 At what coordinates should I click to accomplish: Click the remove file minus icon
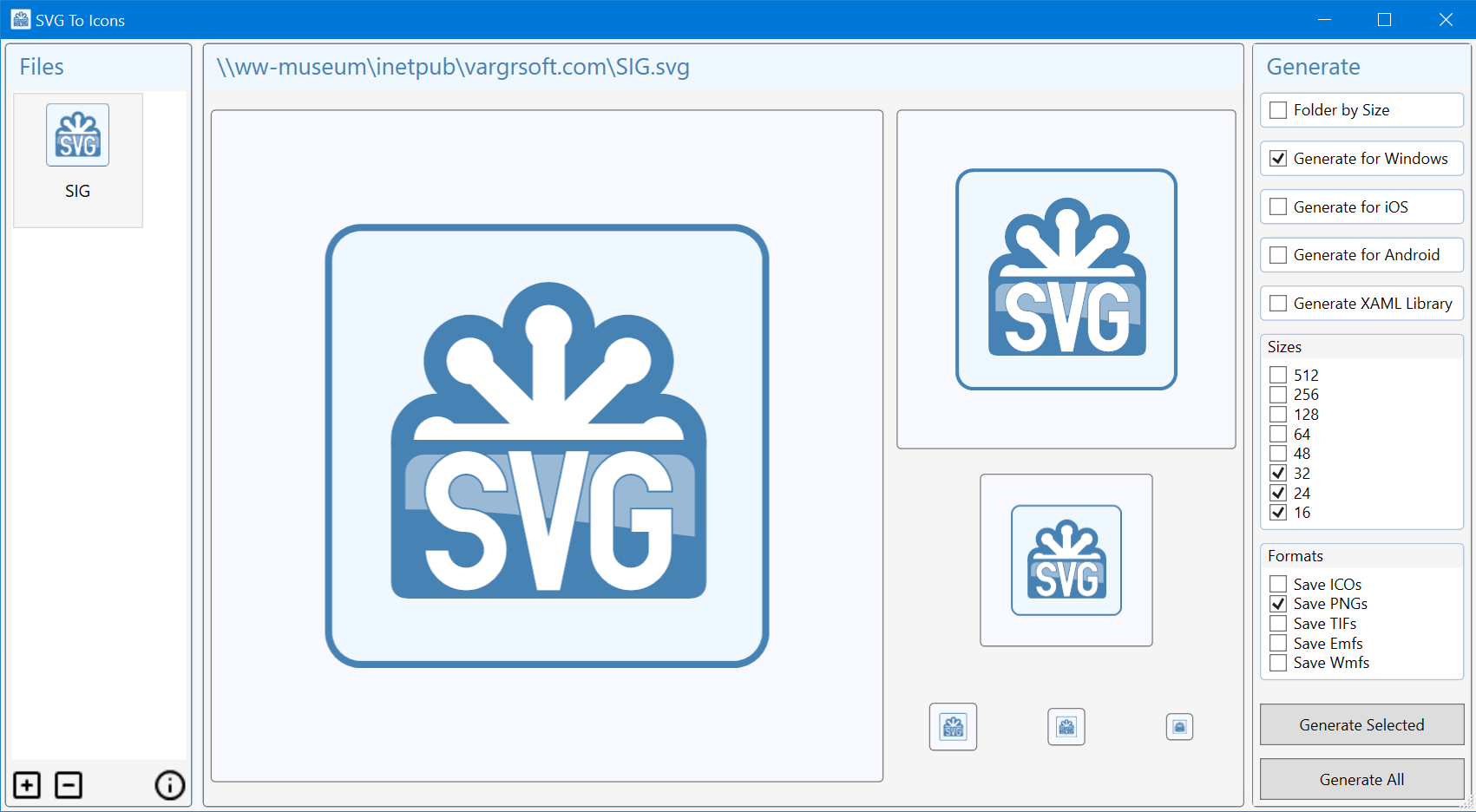69,785
